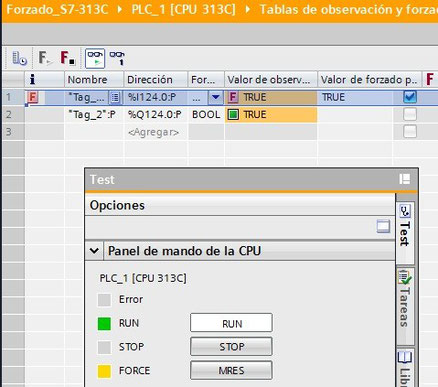The height and width of the screenshot is (387, 438).
Task: Click the %Q124.0:P address cell
Action: point(156,115)
